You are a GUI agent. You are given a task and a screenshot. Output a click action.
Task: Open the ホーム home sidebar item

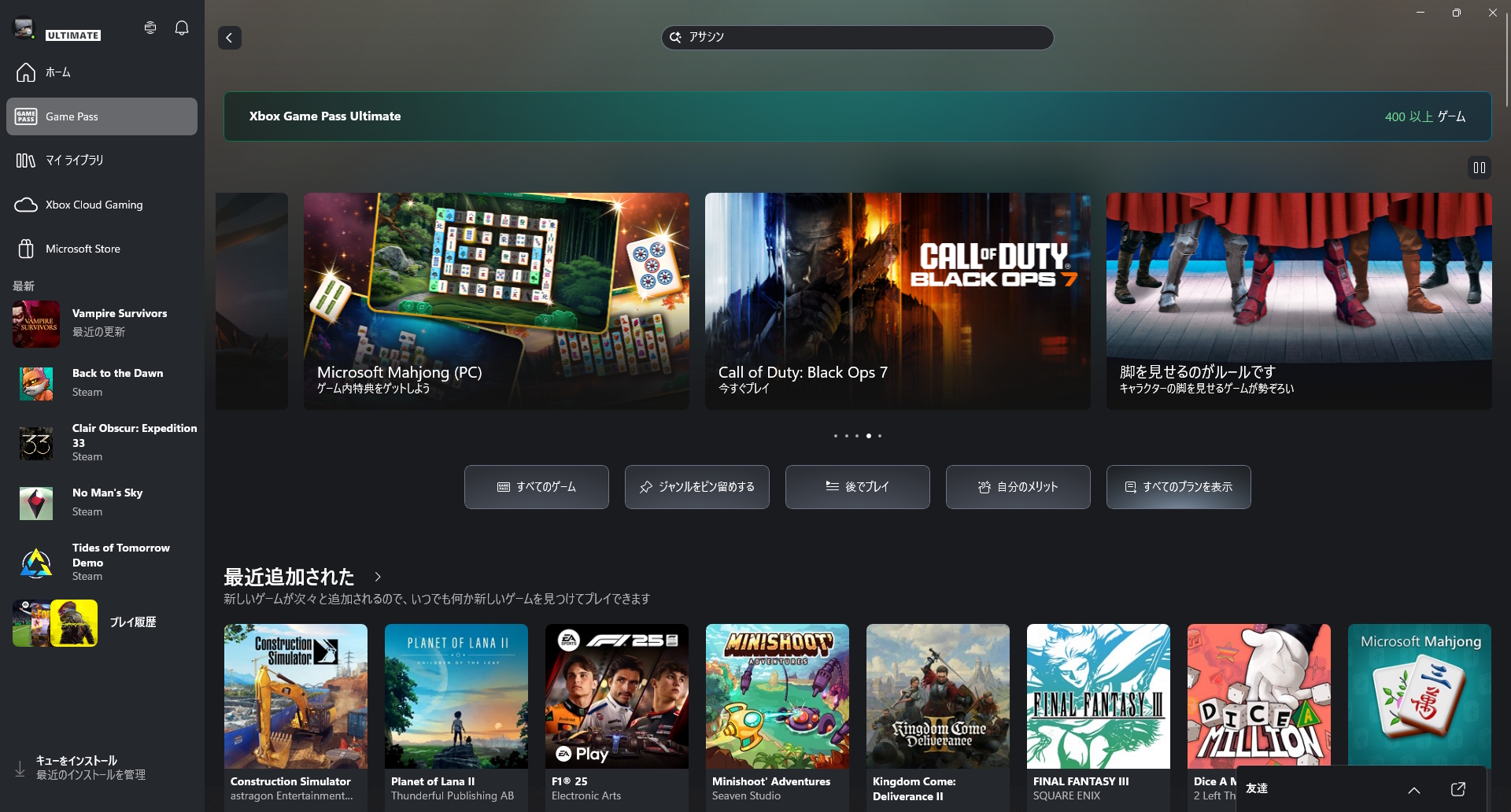(x=102, y=72)
